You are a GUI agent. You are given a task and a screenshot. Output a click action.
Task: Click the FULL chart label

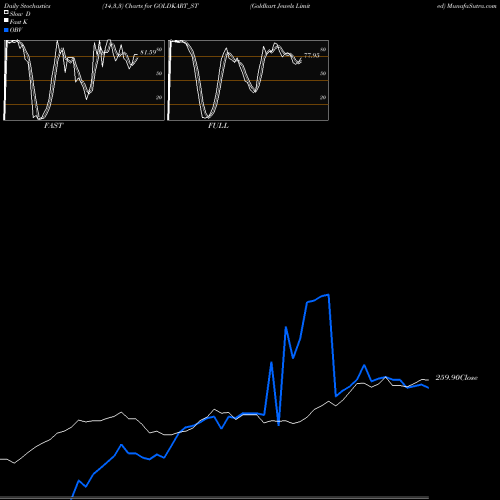(218, 125)
